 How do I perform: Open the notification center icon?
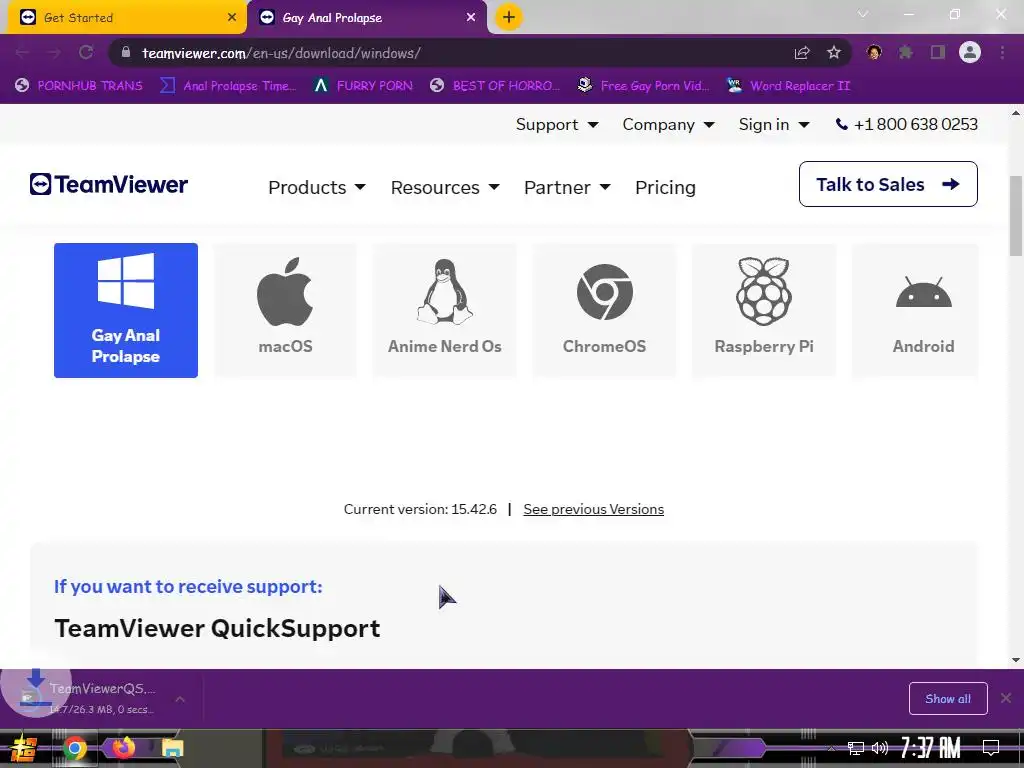pyautogui.click(x=991, y=748)
